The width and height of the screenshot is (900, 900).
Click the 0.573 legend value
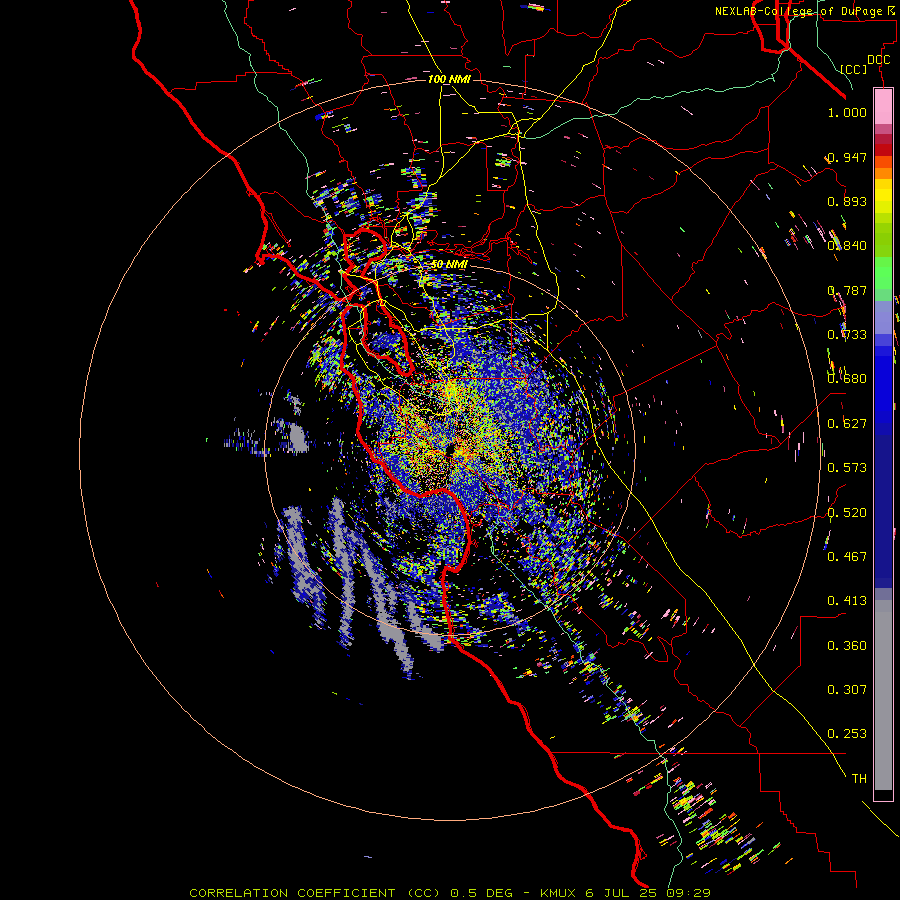tap(847, 468)
